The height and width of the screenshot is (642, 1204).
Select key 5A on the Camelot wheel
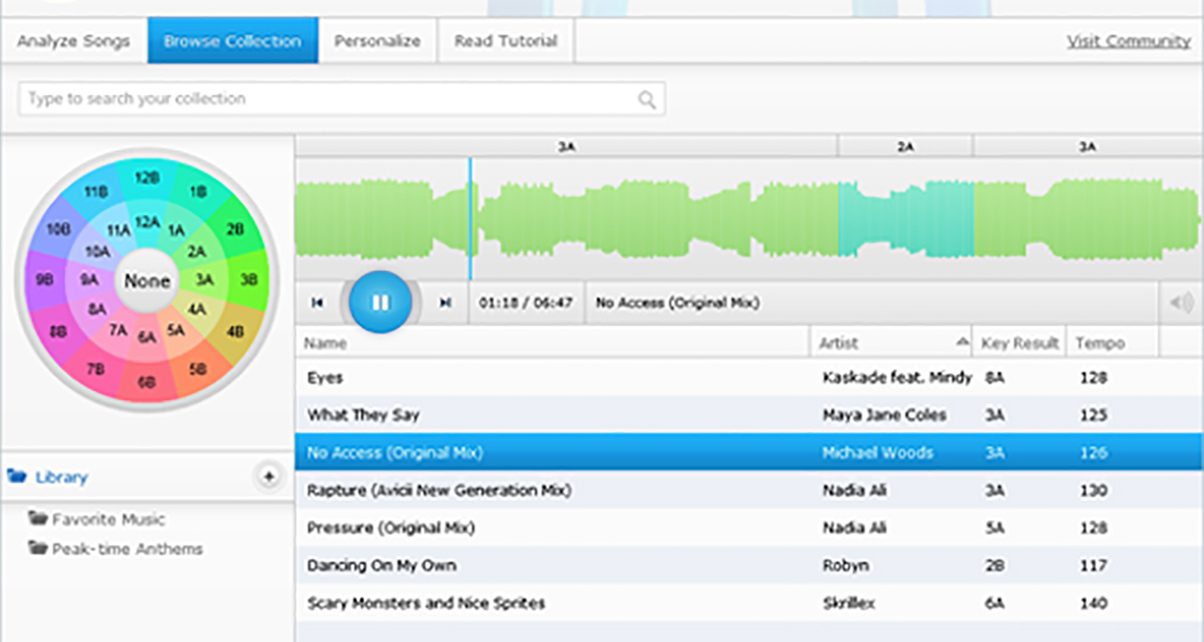pyautogui.click(x=176, y=329)
